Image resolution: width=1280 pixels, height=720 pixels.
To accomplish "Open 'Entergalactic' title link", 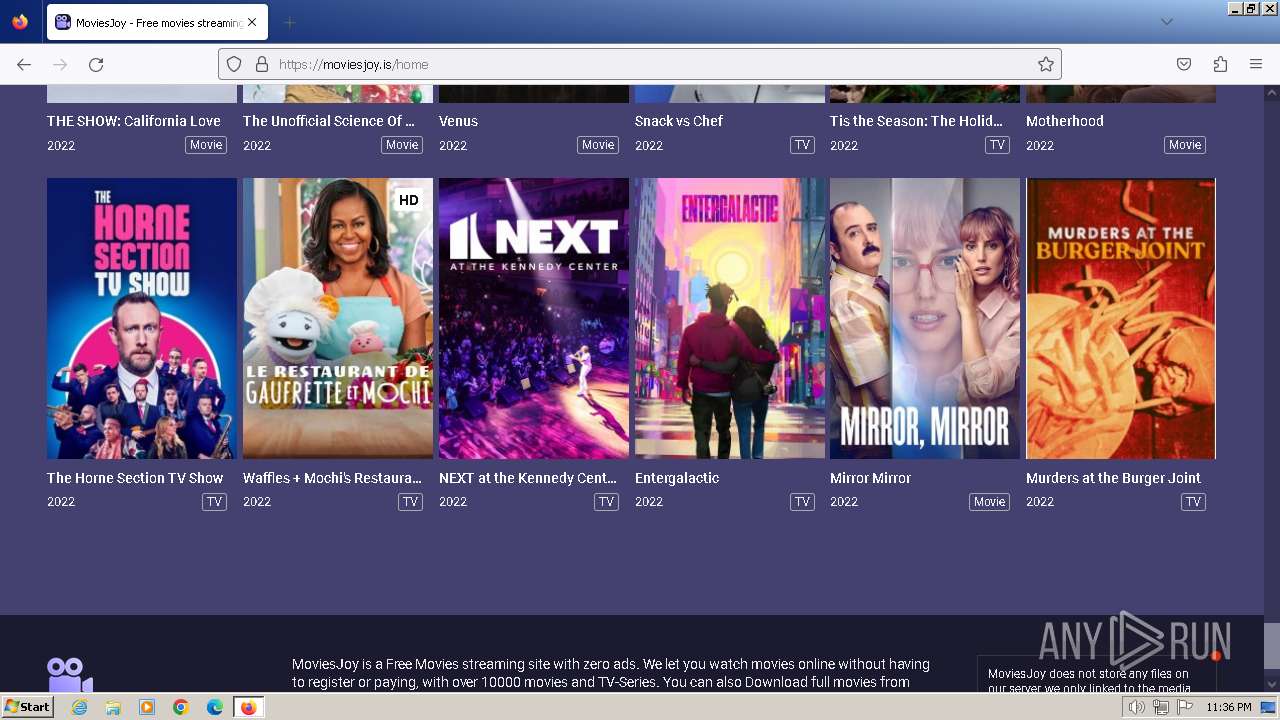I will [x=677, y=478].
